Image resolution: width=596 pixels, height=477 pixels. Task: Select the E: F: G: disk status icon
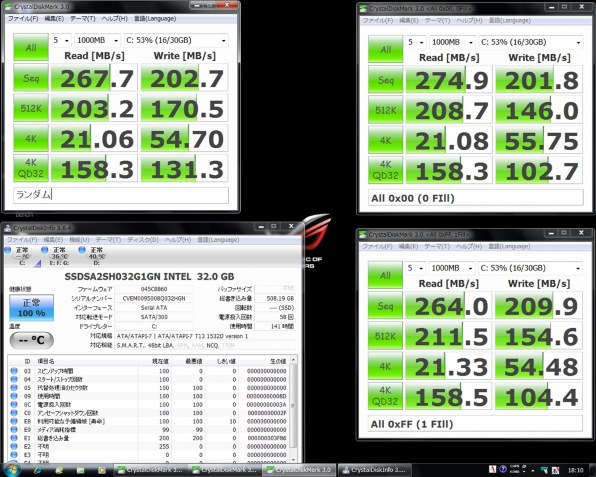click(44, 250)
